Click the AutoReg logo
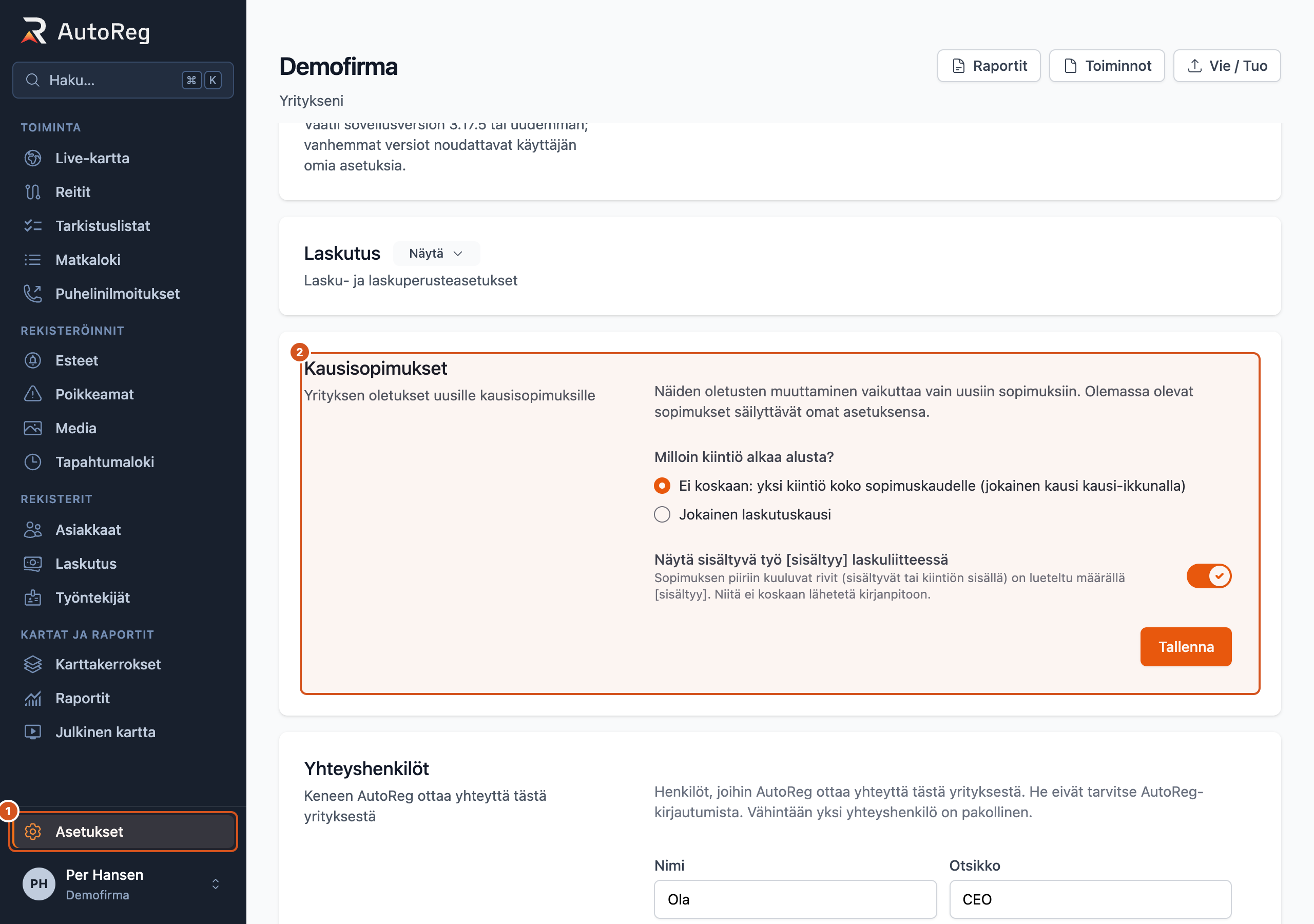1314x924 pixels. (85, 31)
